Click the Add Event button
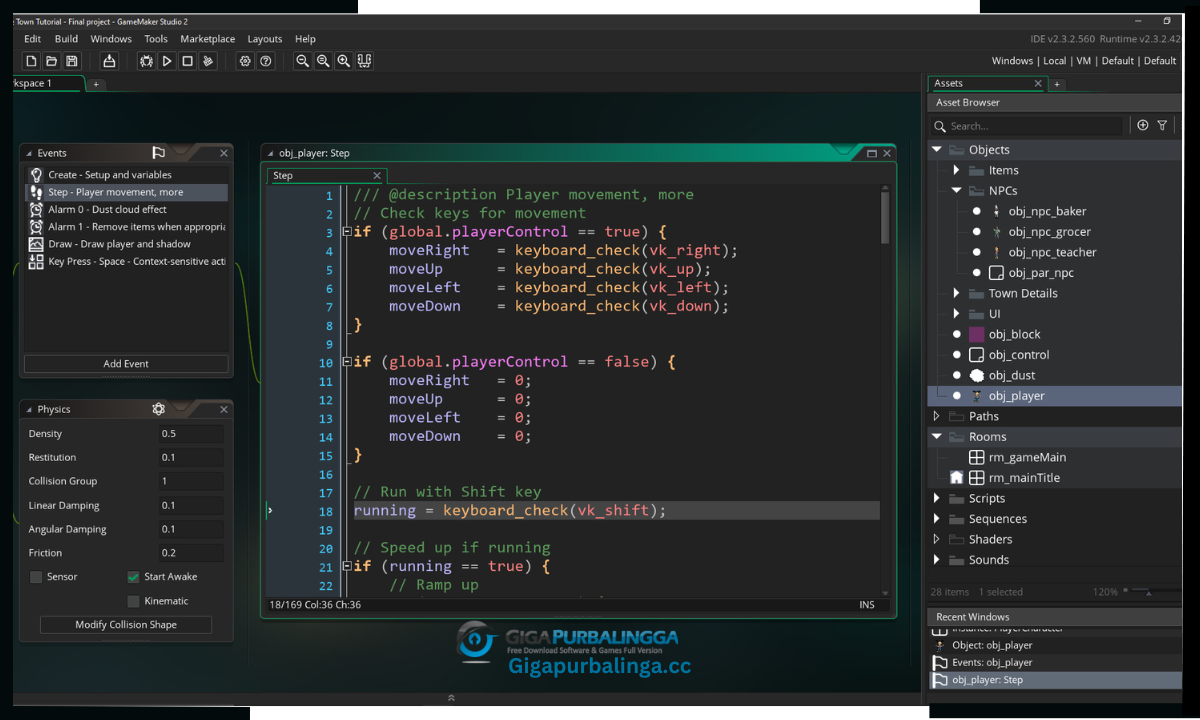The width and height of the screenshot is (1200, 720). point(126,364)
